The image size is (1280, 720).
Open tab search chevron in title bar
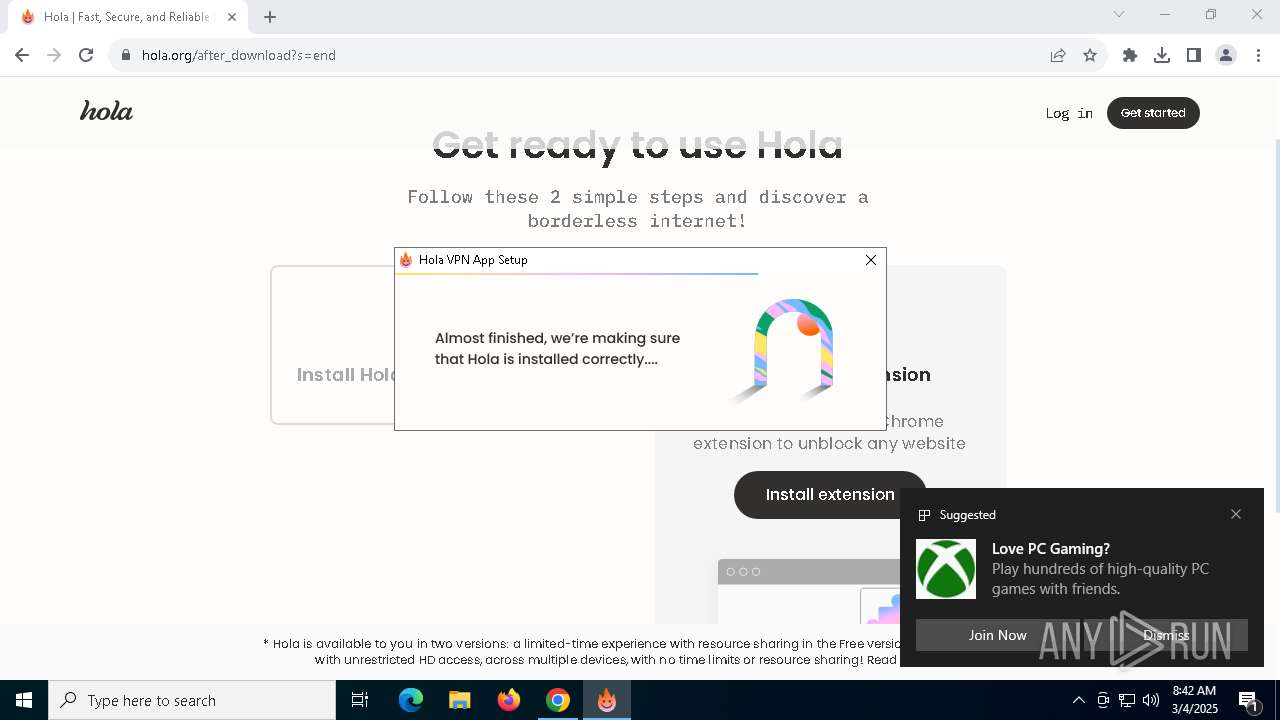click(1119, 14)
